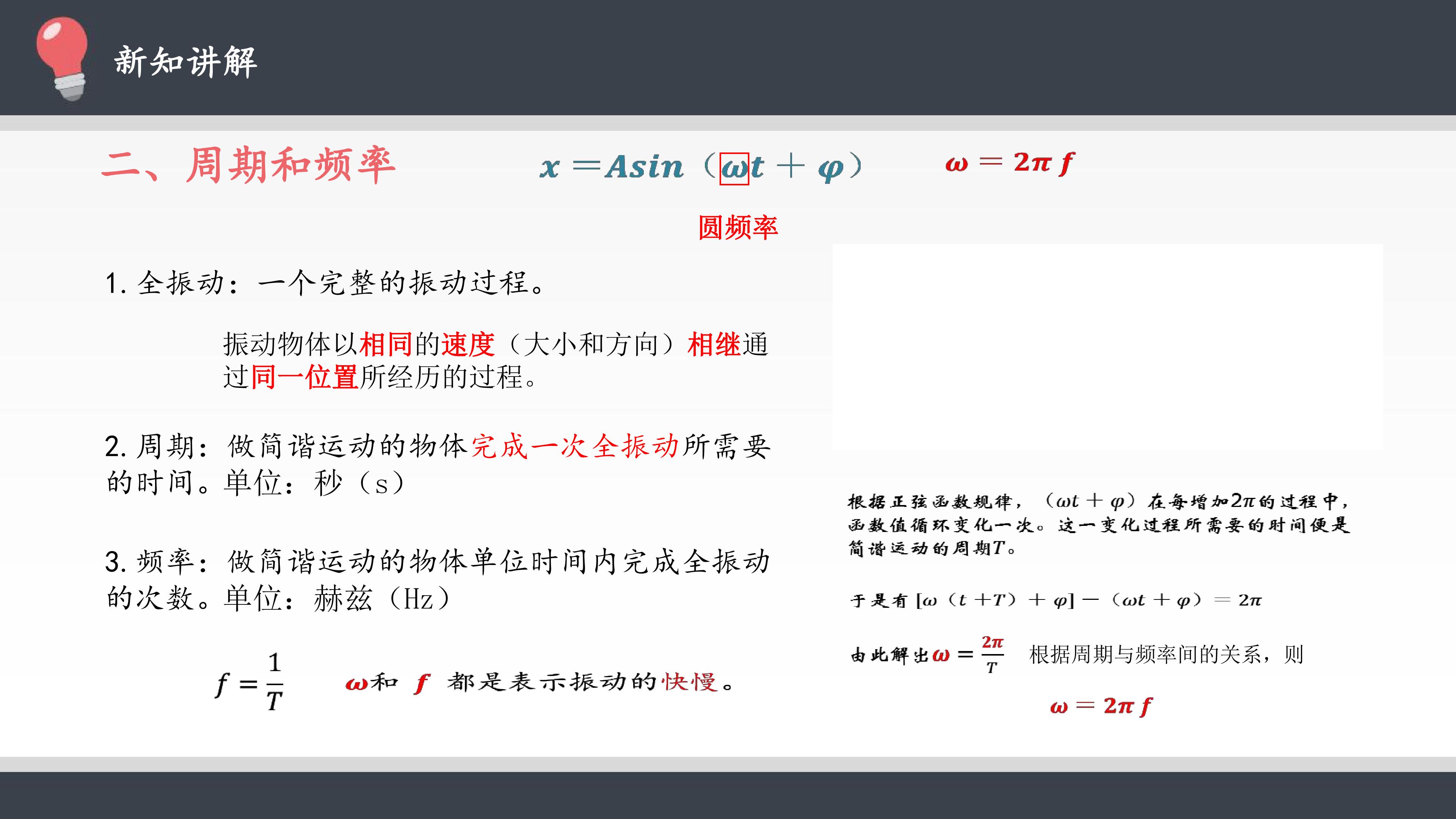Click the ω = 2π/T fraction formula
Viewport: 1456px width, 819px height.
click(968, 655)
